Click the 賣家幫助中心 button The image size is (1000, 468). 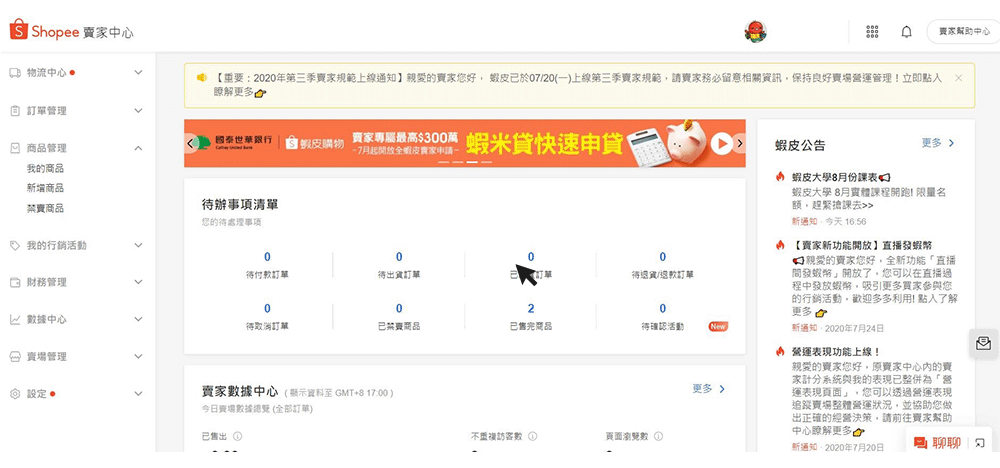963,32
